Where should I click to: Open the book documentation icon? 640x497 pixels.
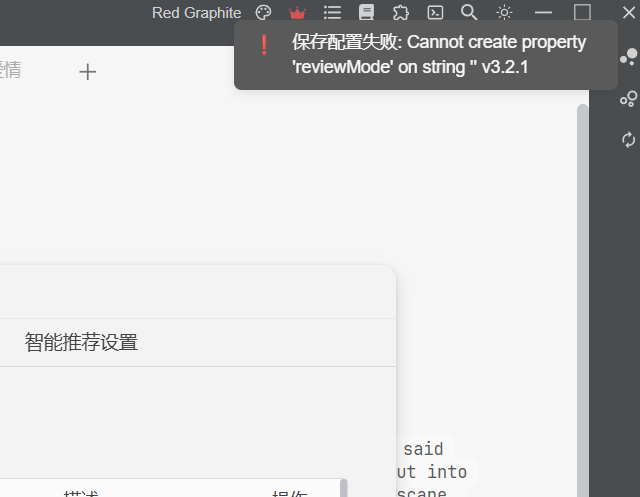(366, 12)
